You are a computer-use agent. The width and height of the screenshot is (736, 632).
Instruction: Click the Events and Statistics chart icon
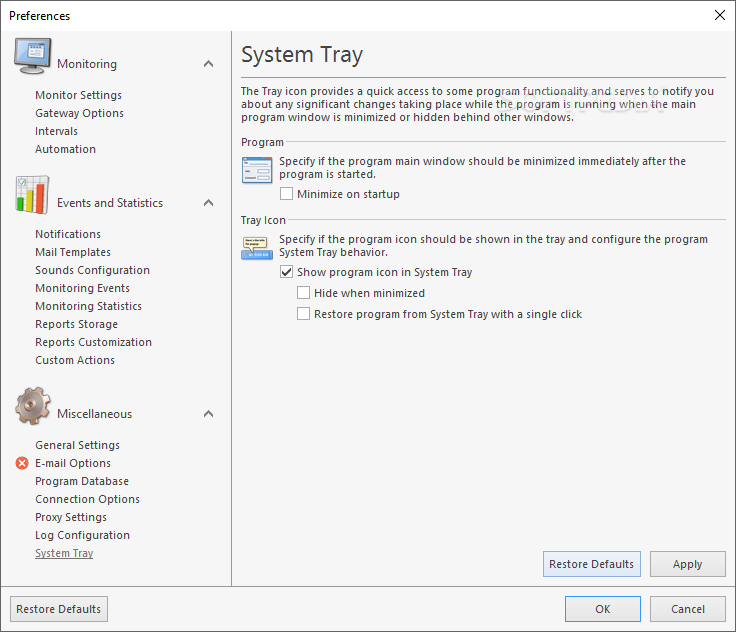(x=32, y=195)
